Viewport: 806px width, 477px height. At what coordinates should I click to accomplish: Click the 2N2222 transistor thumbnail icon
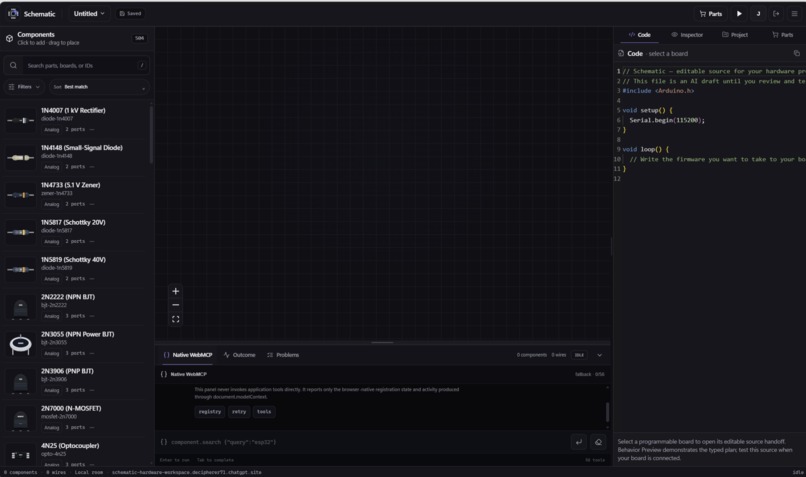click(x=21, y=307)
